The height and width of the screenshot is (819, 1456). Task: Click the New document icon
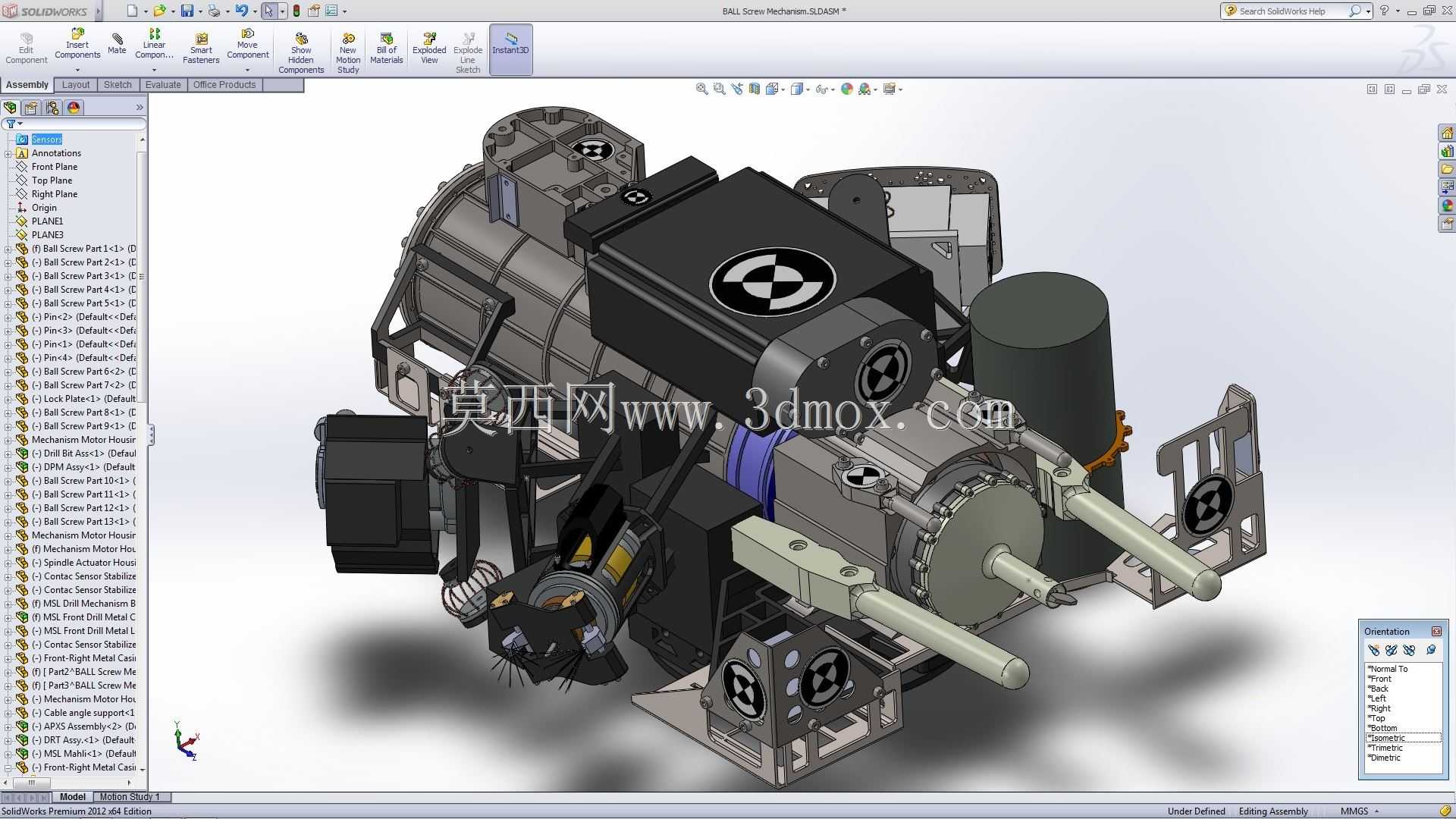click(132, 11)
